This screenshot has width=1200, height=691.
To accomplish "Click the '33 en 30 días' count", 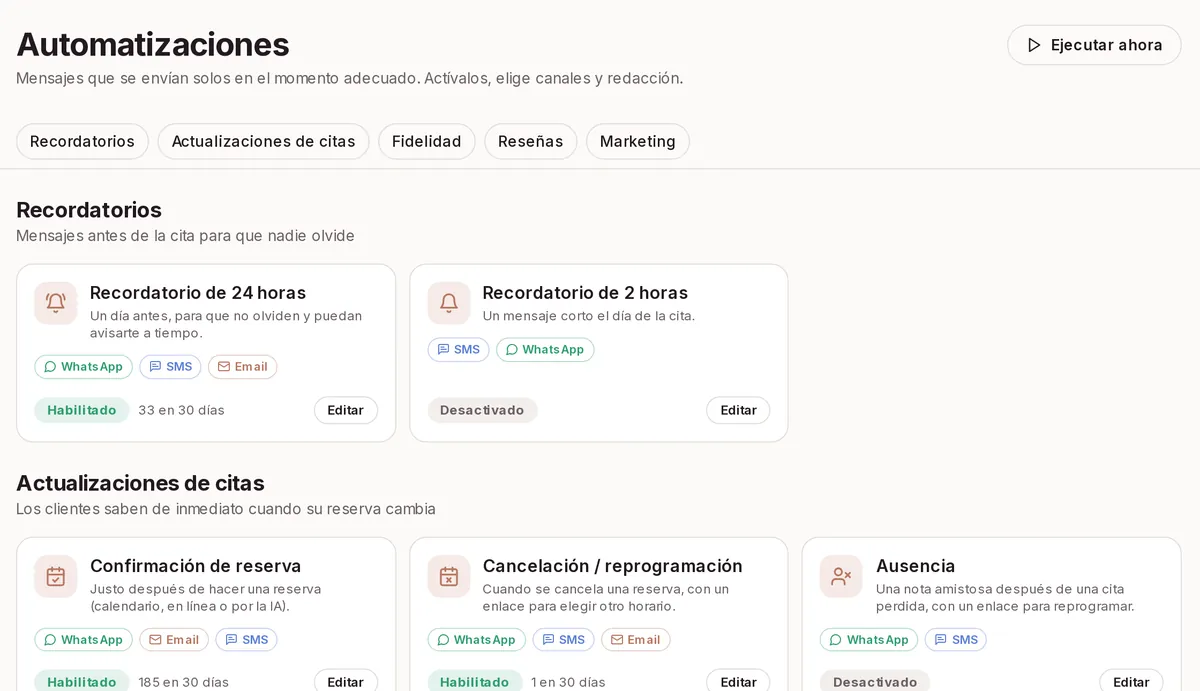I will (x=181, y=410).
